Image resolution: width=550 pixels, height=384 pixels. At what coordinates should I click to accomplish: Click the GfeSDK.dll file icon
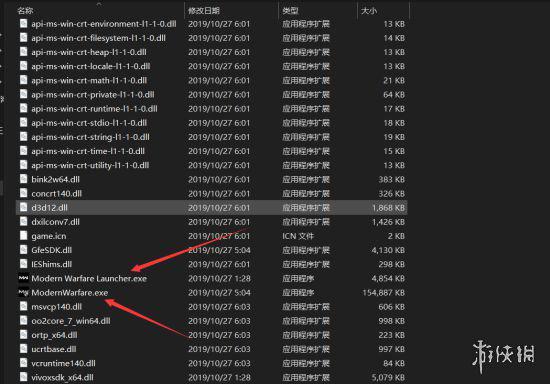pos(24,250)
